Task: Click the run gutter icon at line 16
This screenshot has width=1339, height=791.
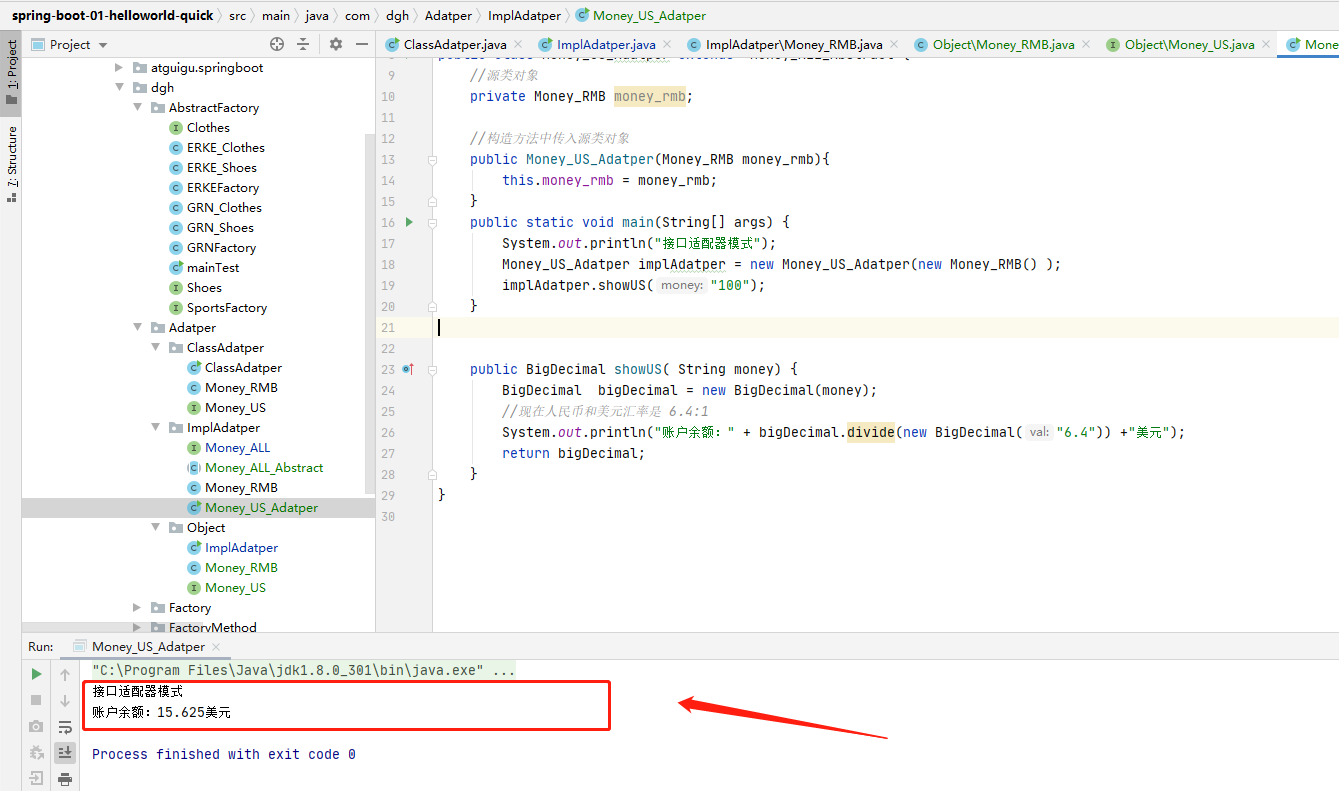Action: tap(408, 222)
